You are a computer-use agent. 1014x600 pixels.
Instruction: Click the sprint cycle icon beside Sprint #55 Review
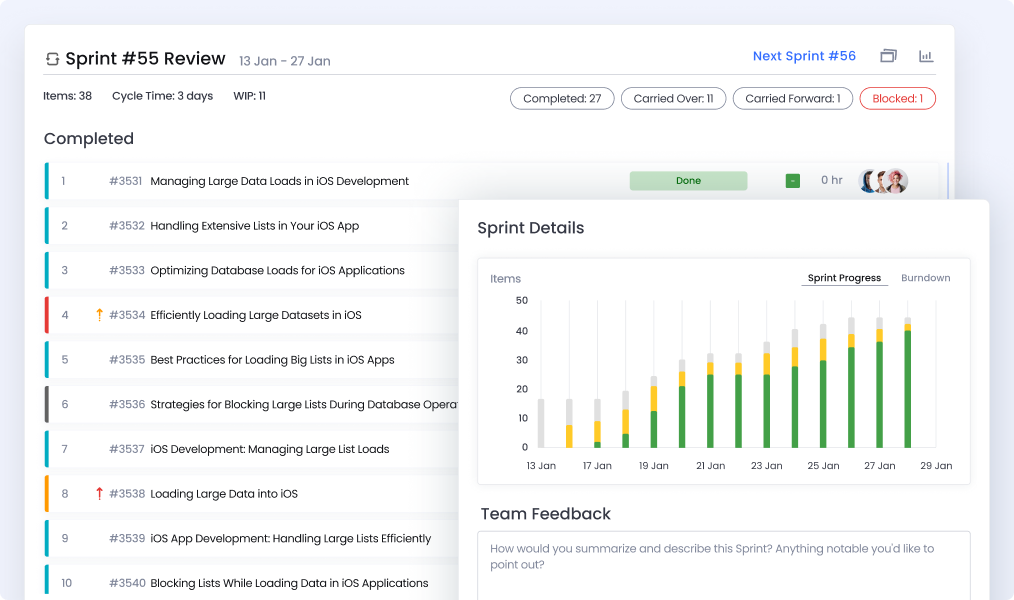tap(52, 59)
